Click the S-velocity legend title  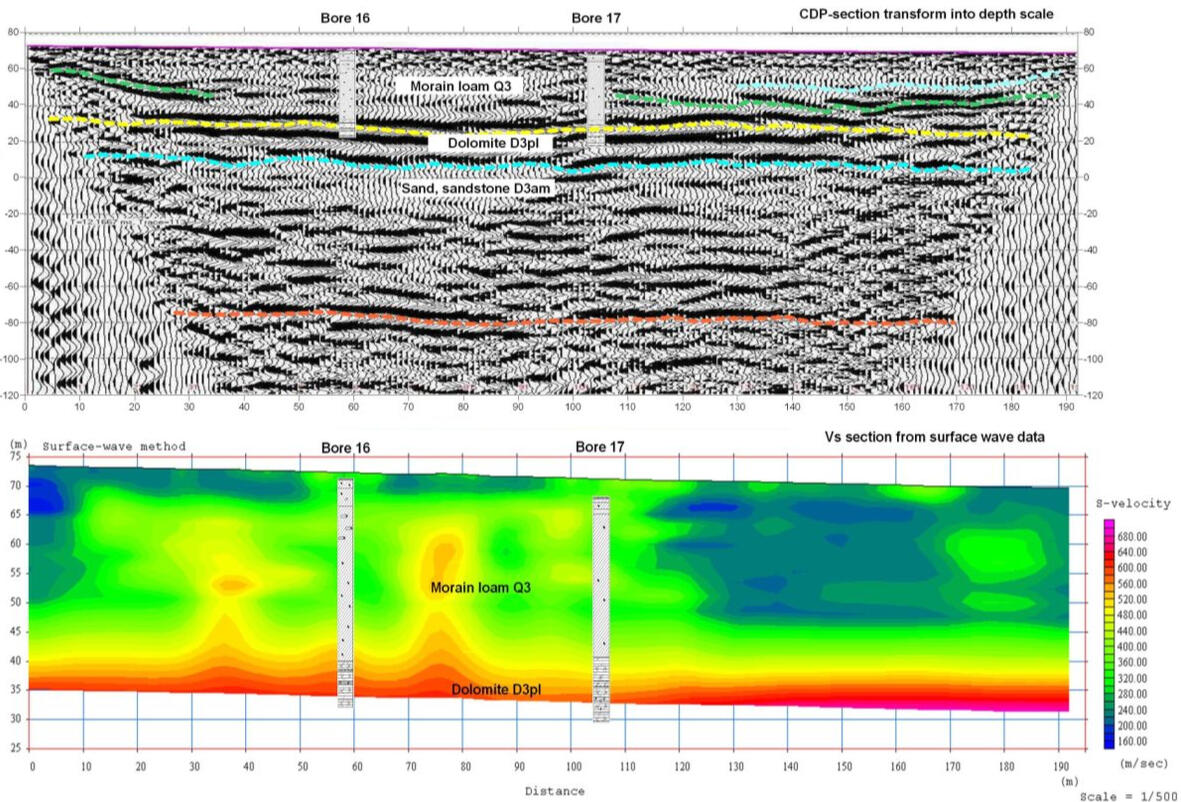pyautogui.click(x=1132, y=504)
